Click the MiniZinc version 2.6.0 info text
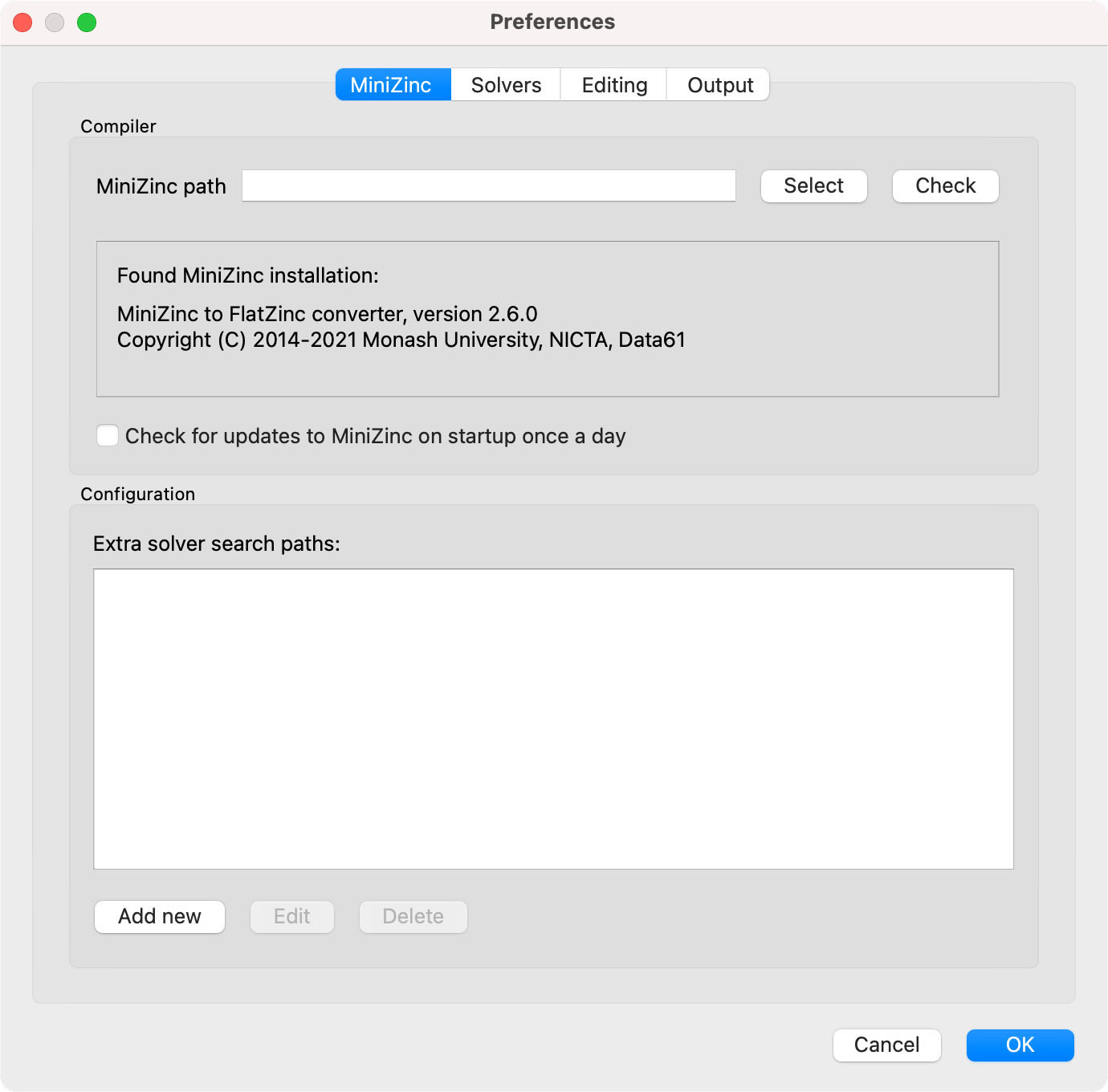This screenshot has width=1108, height=1092. pyautogui.click(x=327, y=313)
